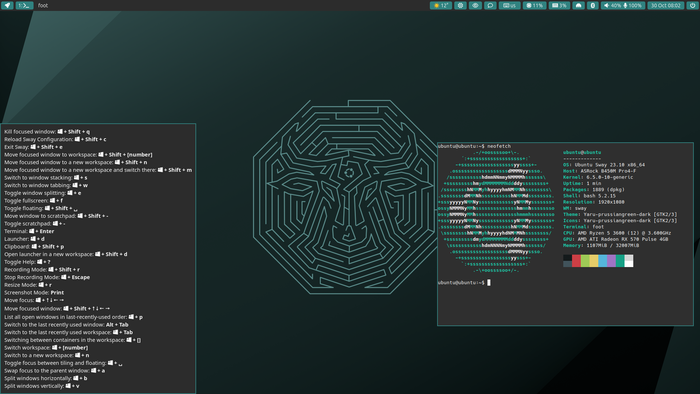The image size is (700, 394).
Task: Click the green swatch in neofetch palette
Action: tap(585, 261)
